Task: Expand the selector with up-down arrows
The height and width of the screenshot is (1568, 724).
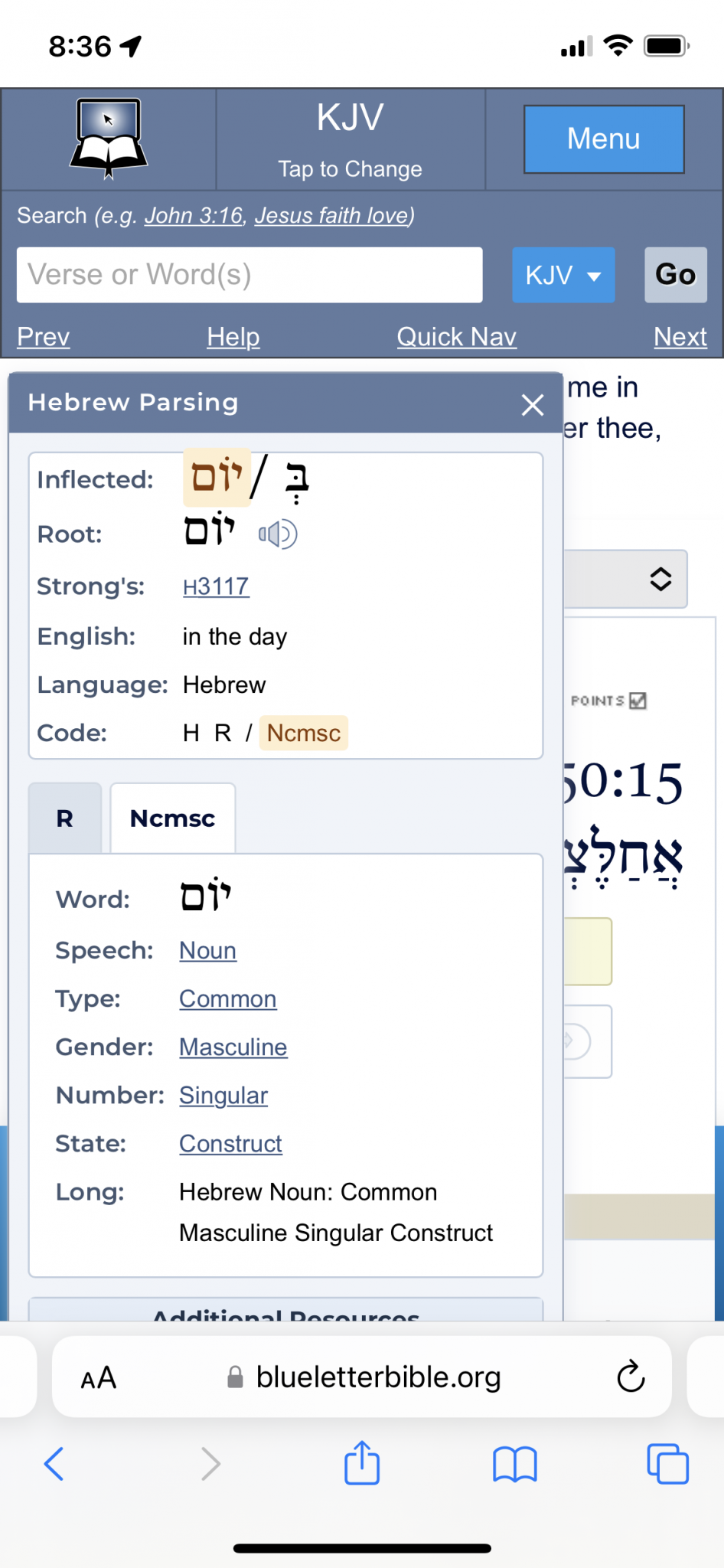Action: click(x=660, y=579)
